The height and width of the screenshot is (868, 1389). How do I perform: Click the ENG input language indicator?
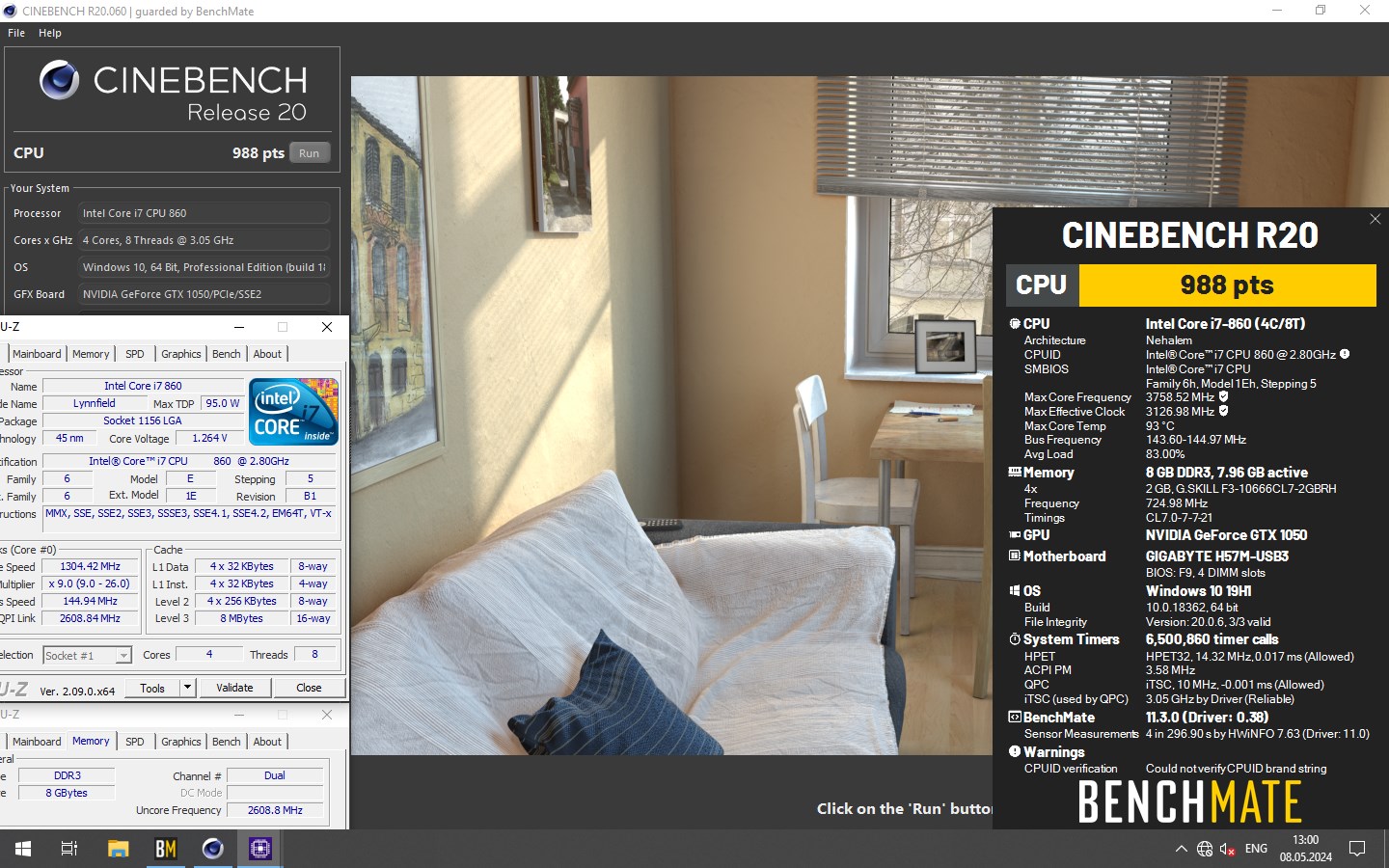pyautogui.click(x=1256, y=849)
